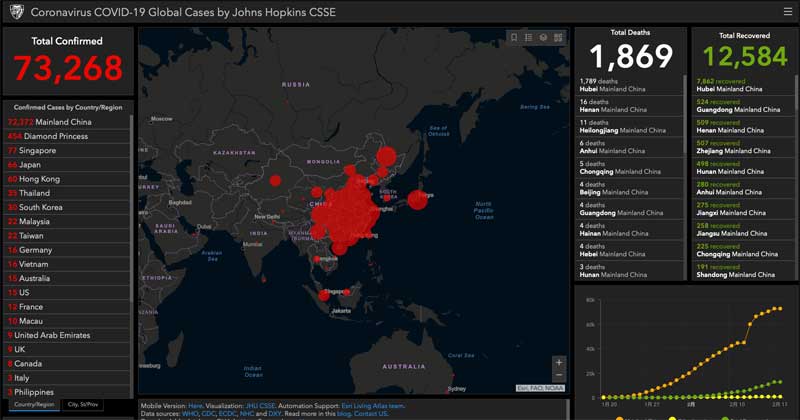Click the Zhejiang 507 recovered entry
This screenshot has height=420, width=800.
coord(744,147)
